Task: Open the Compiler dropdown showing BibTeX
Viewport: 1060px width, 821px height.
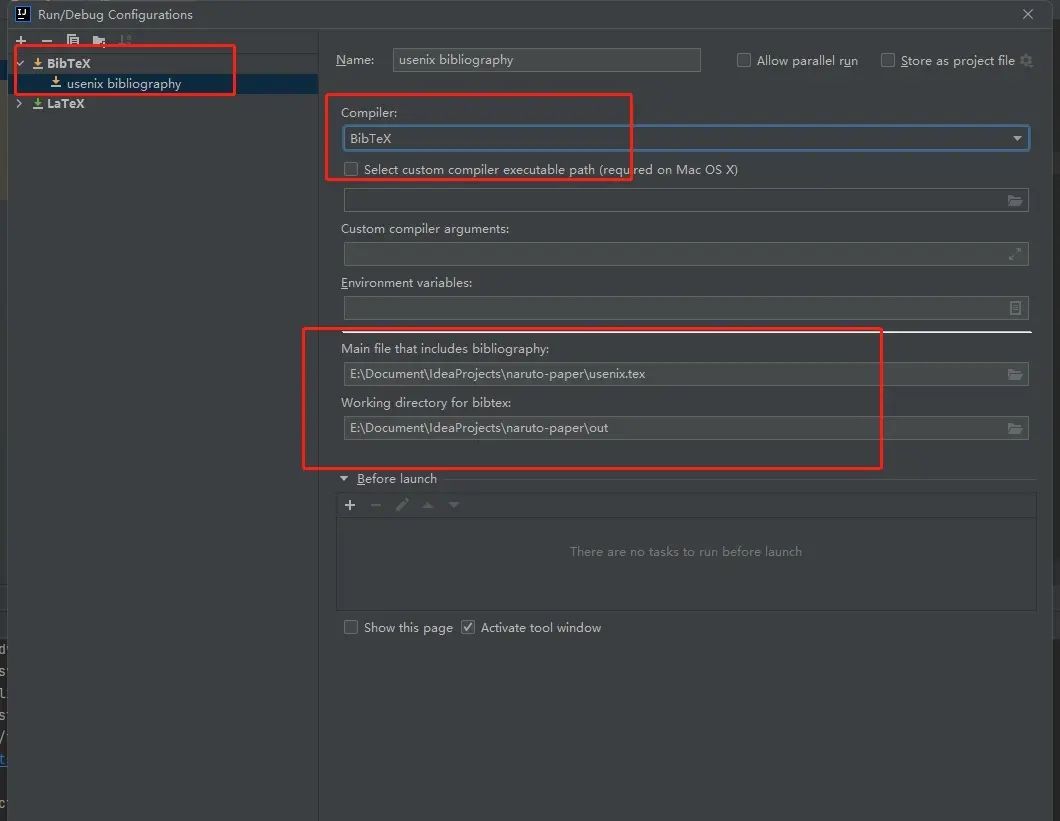Action: coord(1017,138)
